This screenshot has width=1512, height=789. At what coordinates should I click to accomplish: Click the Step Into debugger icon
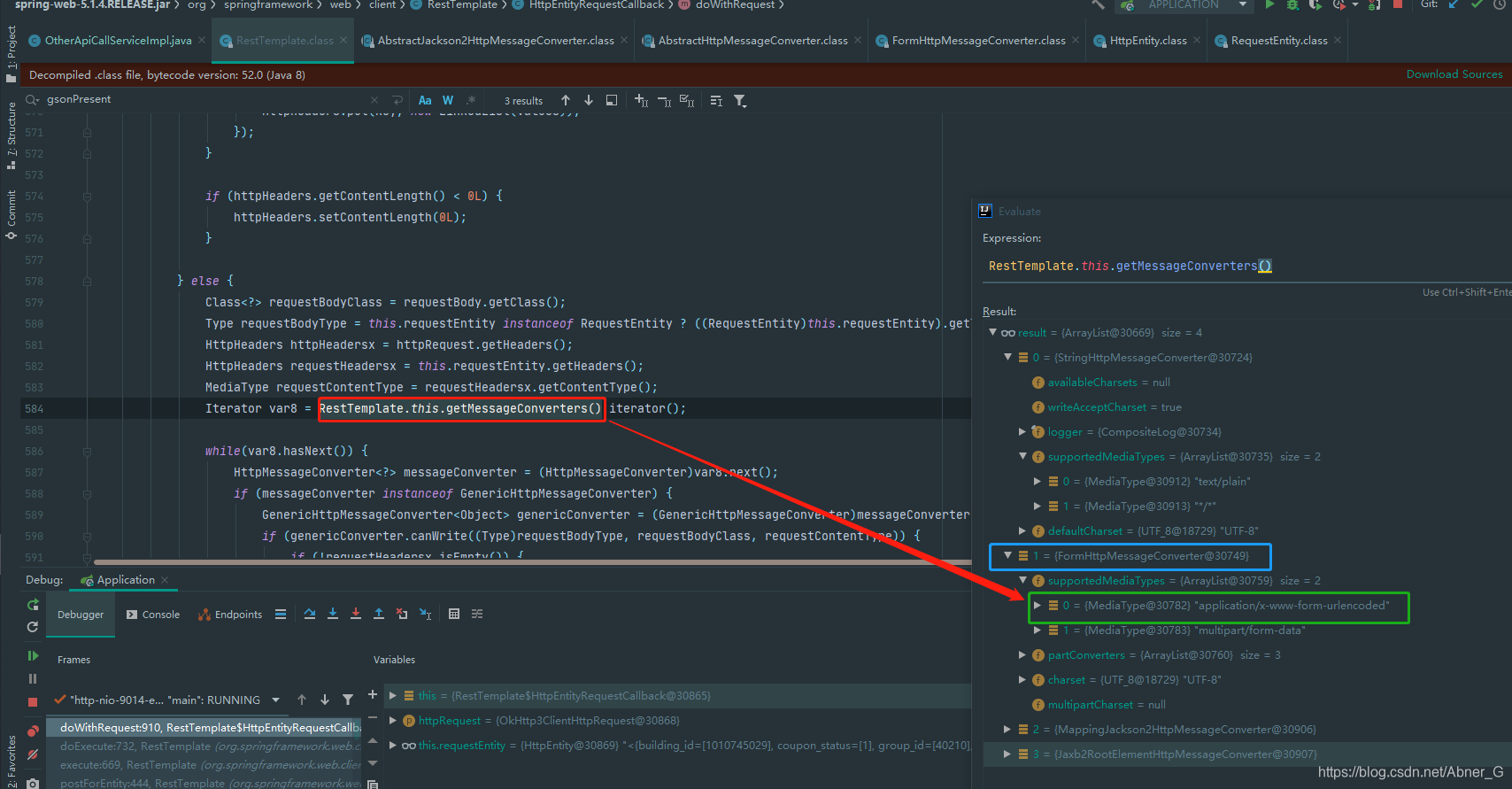point(333,614)
